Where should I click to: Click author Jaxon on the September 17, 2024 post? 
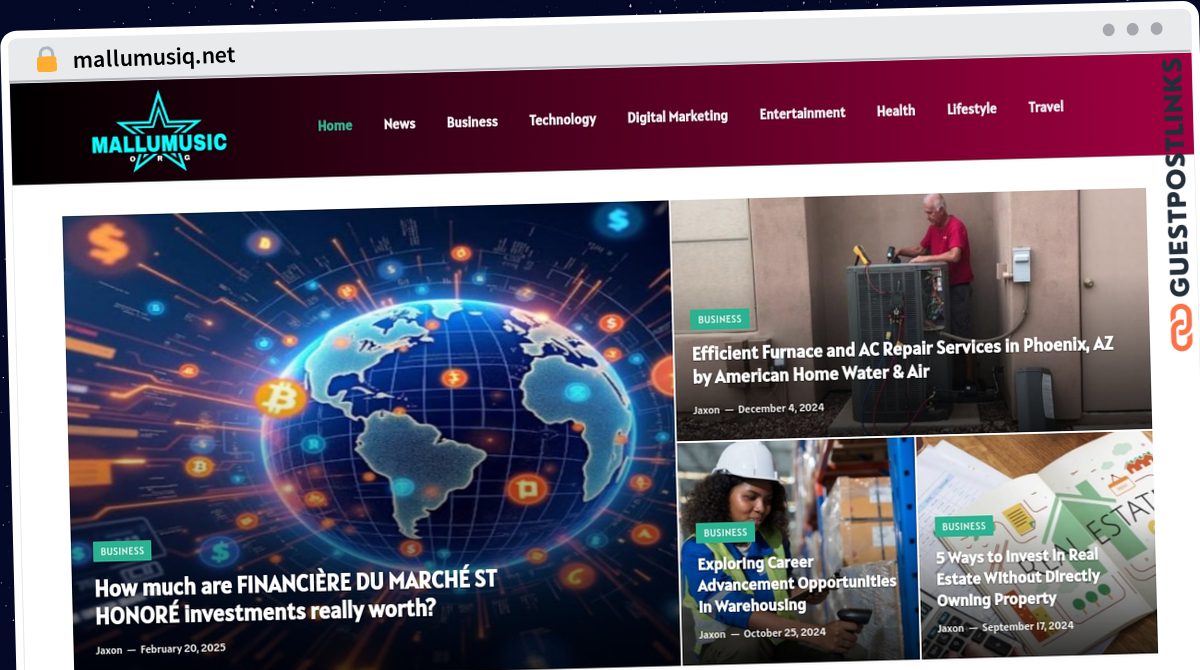click(x=950, y=628)
